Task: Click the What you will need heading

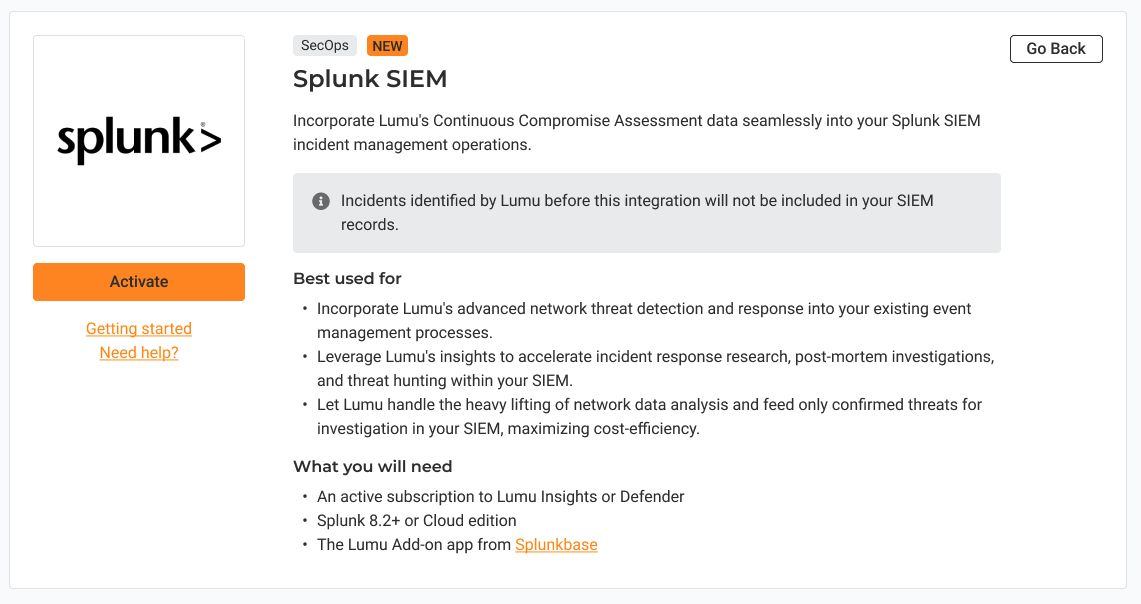Action: pyautogui.click(x=372, y=467)
